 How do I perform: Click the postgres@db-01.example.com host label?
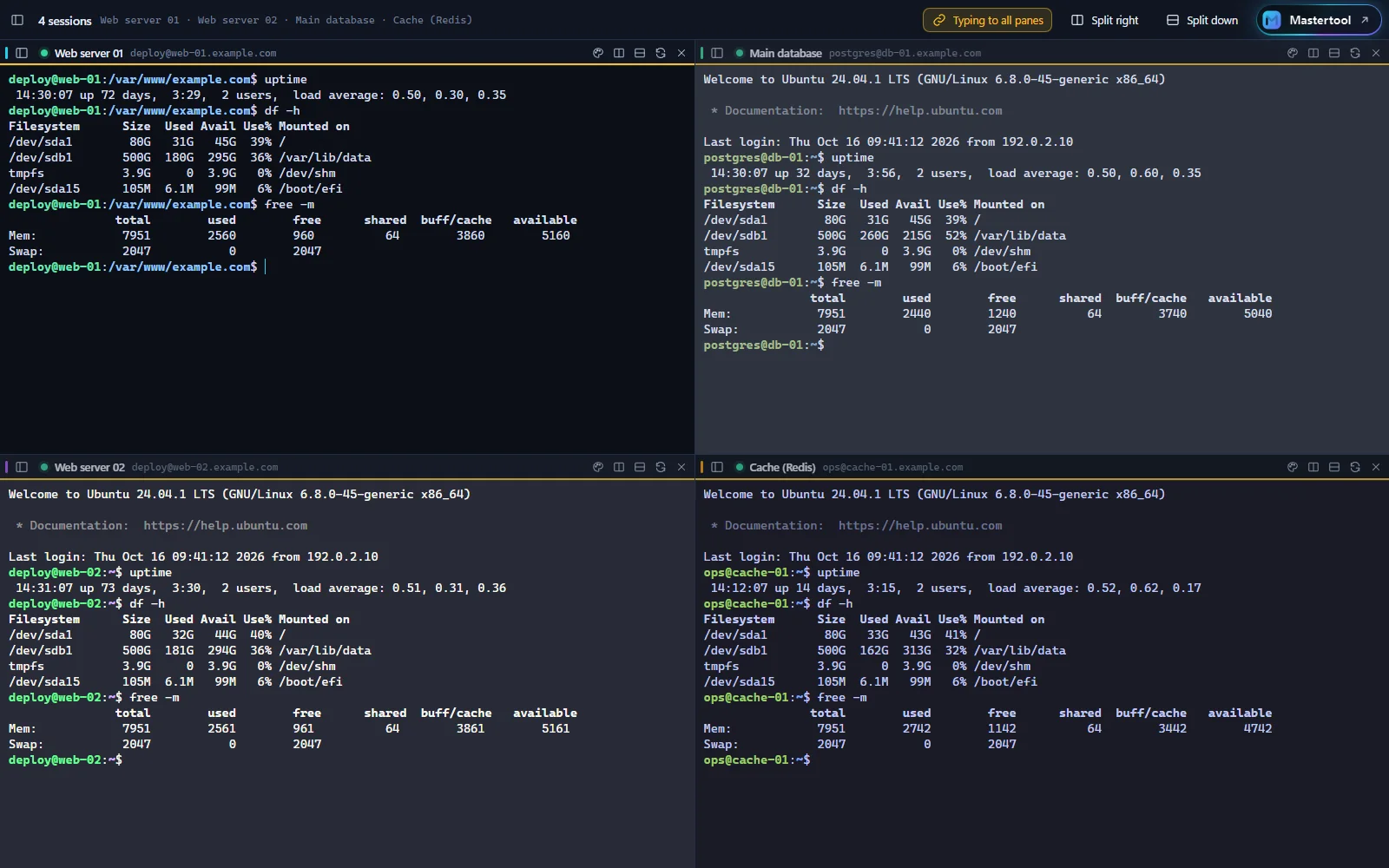[x=905, y=53]
